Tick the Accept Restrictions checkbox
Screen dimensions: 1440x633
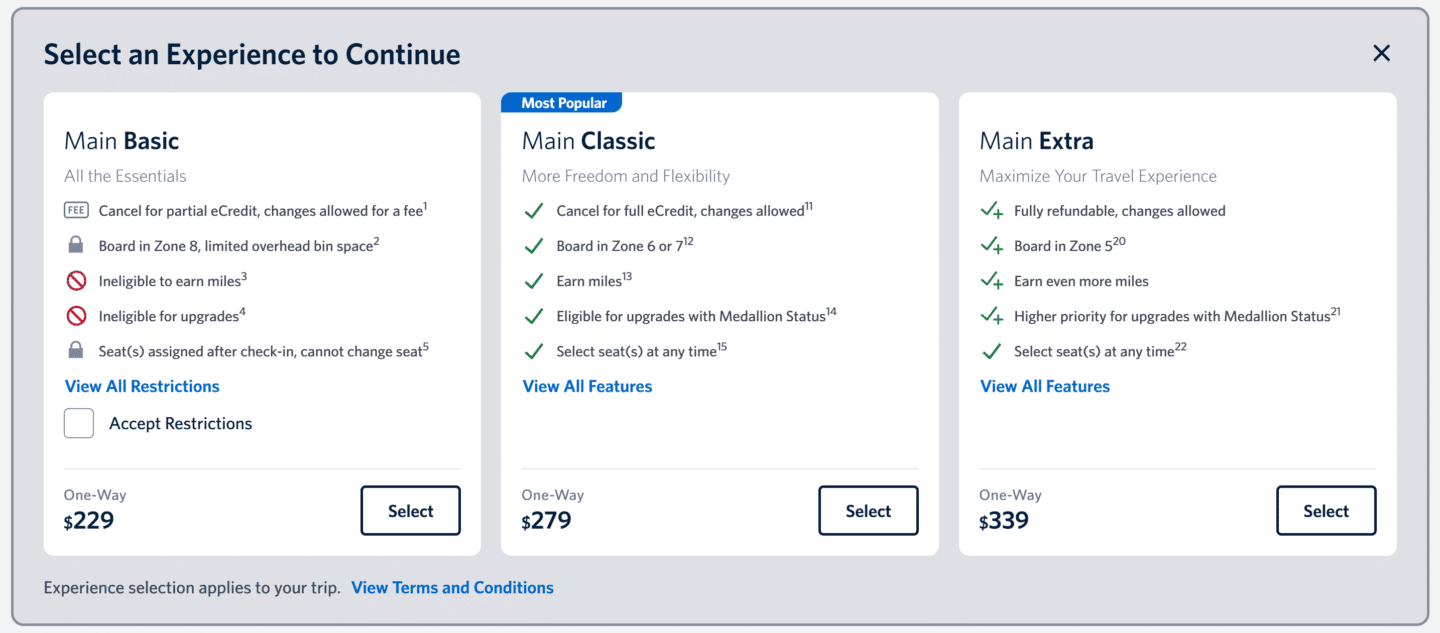click(79, 424)
